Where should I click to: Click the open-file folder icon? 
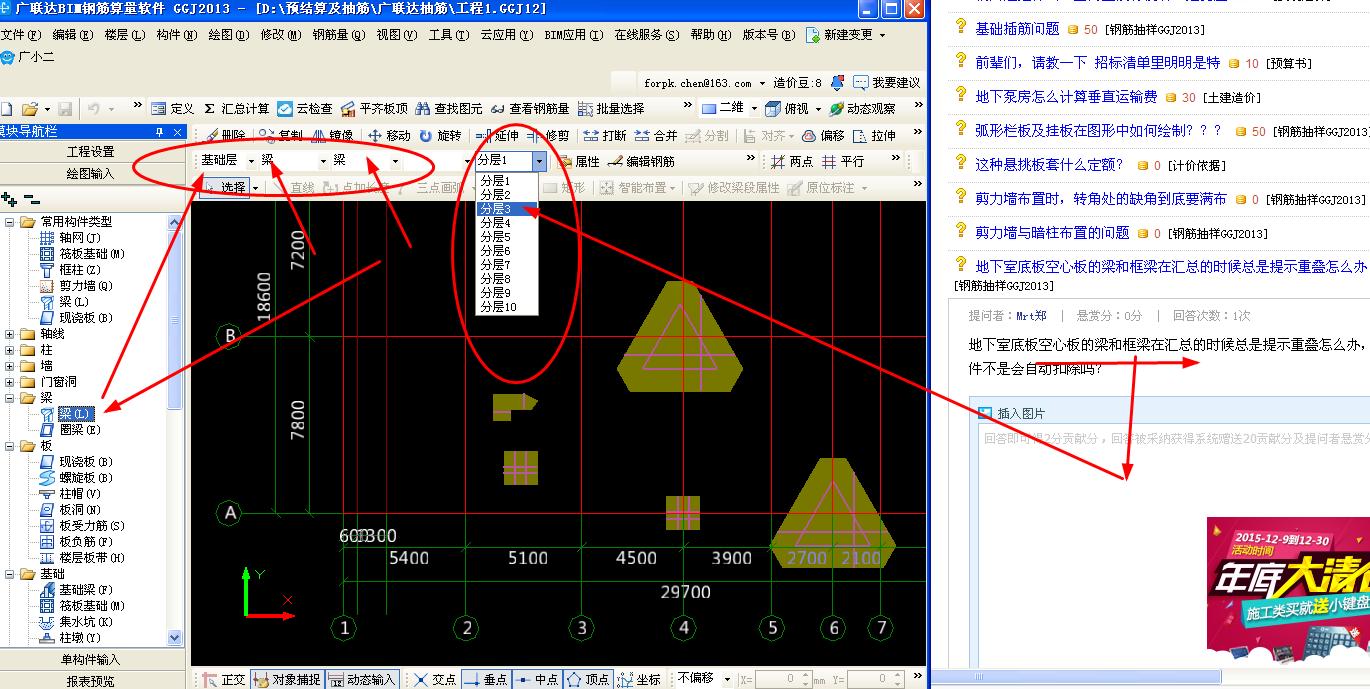click(x=29, y=108)
